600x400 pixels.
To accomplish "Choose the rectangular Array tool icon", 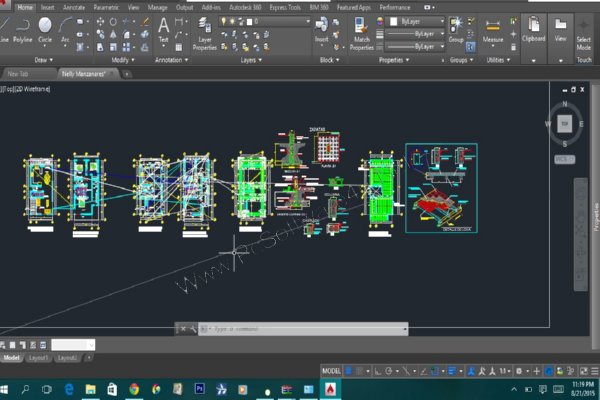I will click(126, 47).
